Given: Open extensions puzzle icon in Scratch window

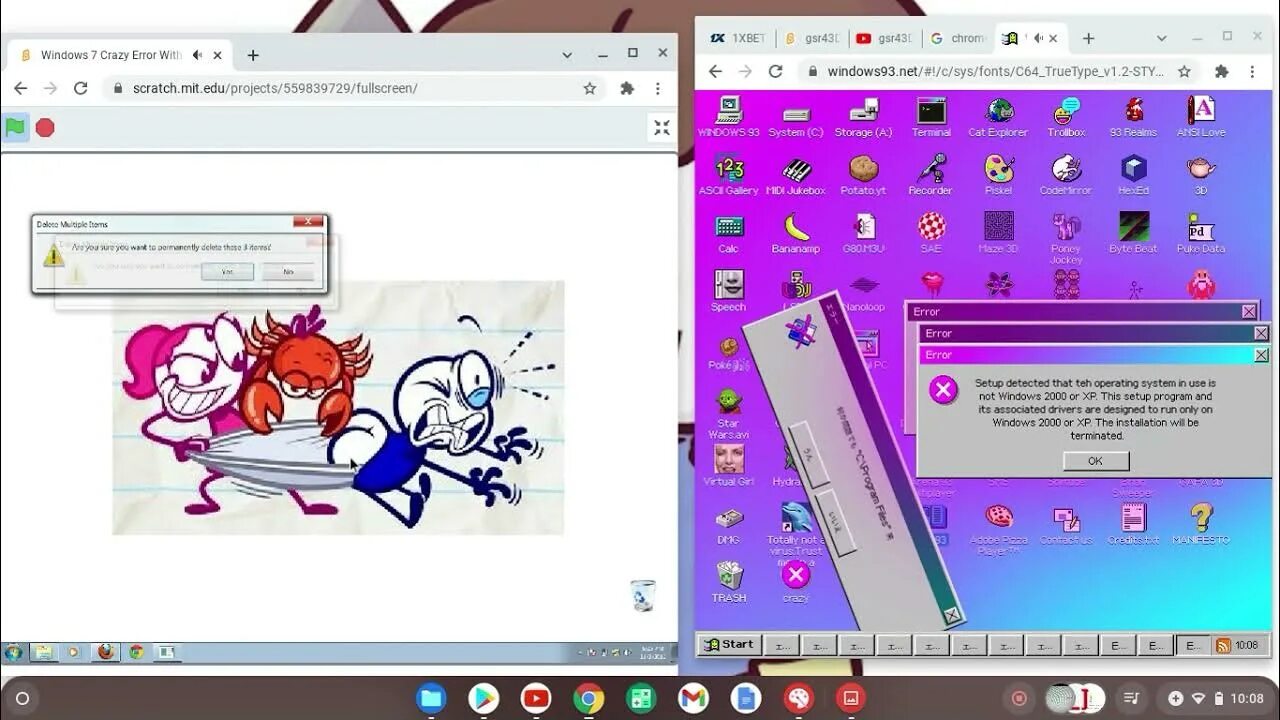Looking at the screenshot, I should (x=627, y=88).
